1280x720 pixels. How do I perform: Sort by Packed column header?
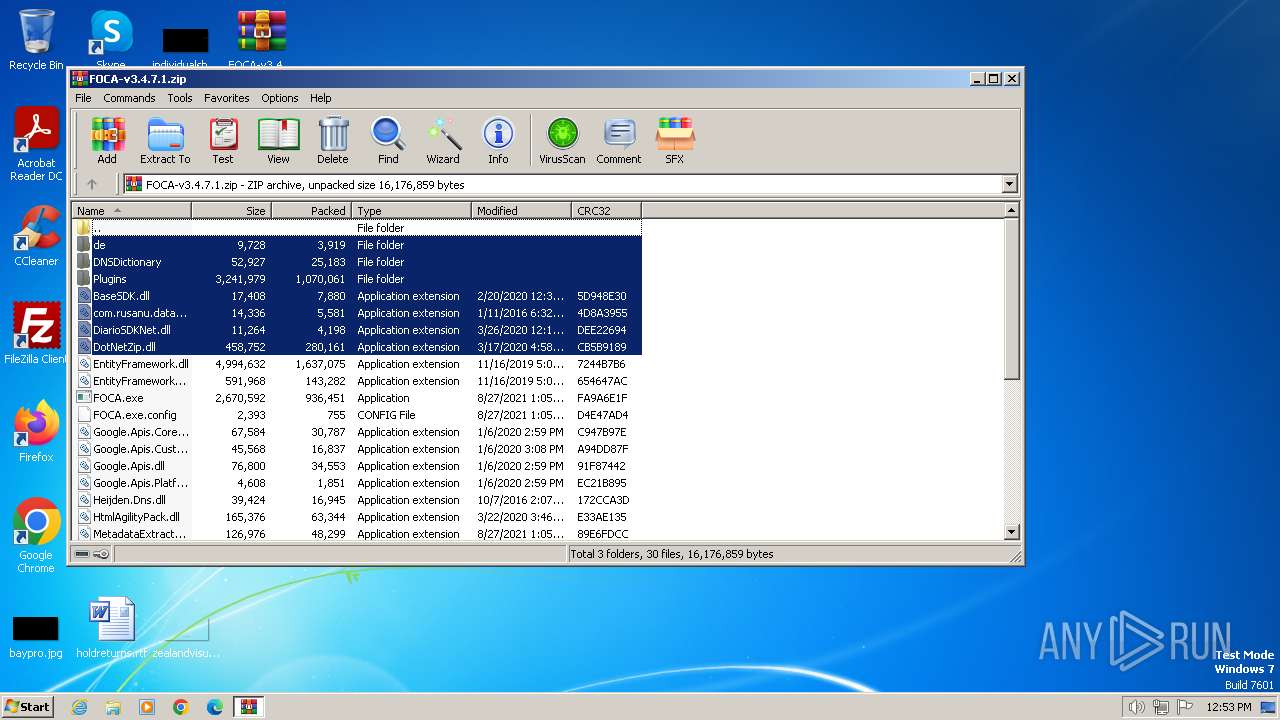coord(311,210)
